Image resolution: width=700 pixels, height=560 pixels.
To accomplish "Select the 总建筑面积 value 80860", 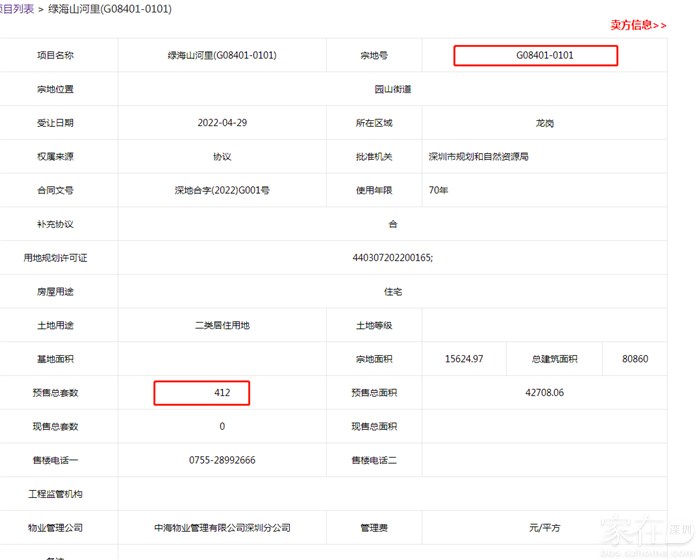I will click(635, 359).
